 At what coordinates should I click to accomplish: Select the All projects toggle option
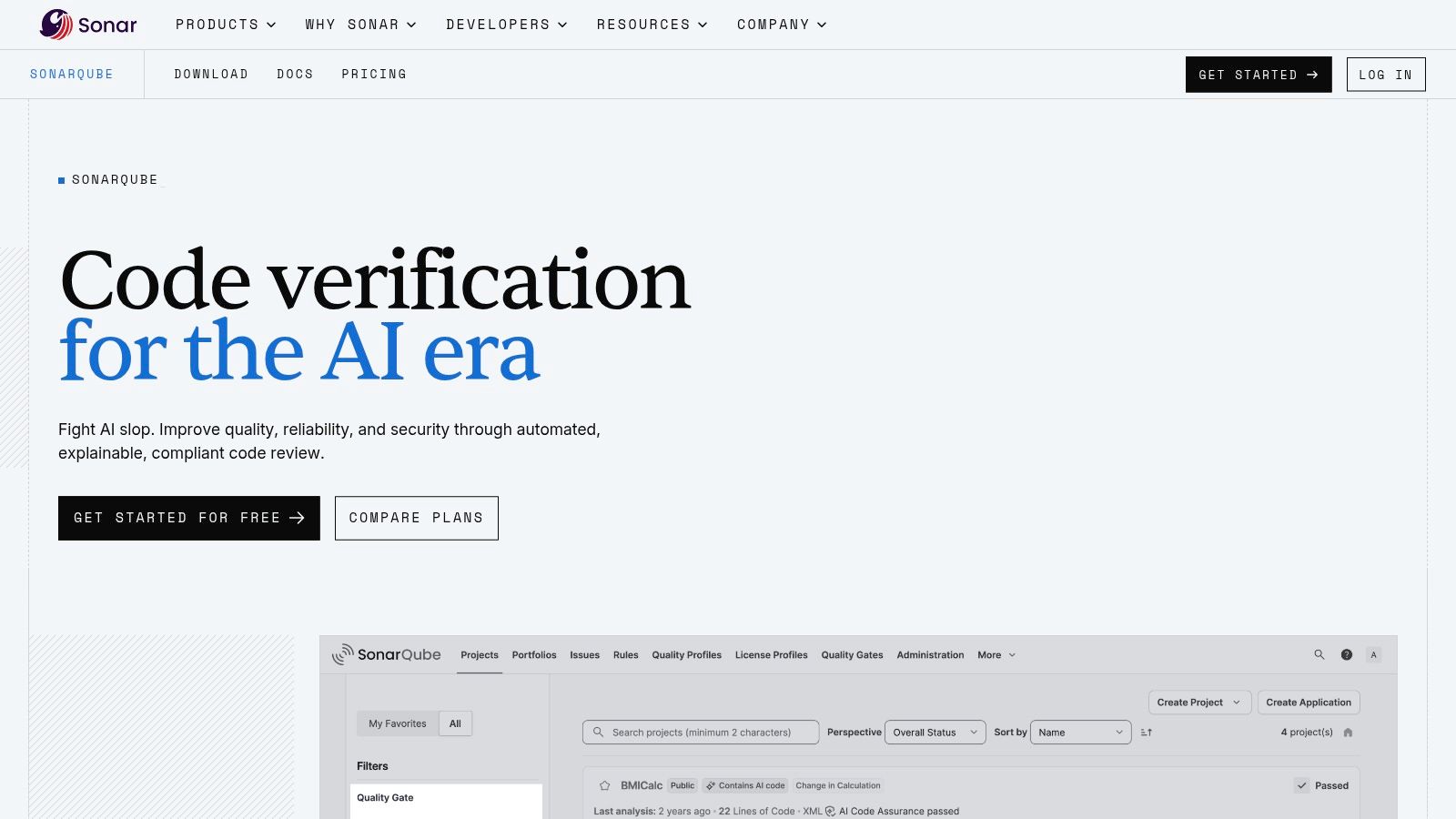(455, 723)
